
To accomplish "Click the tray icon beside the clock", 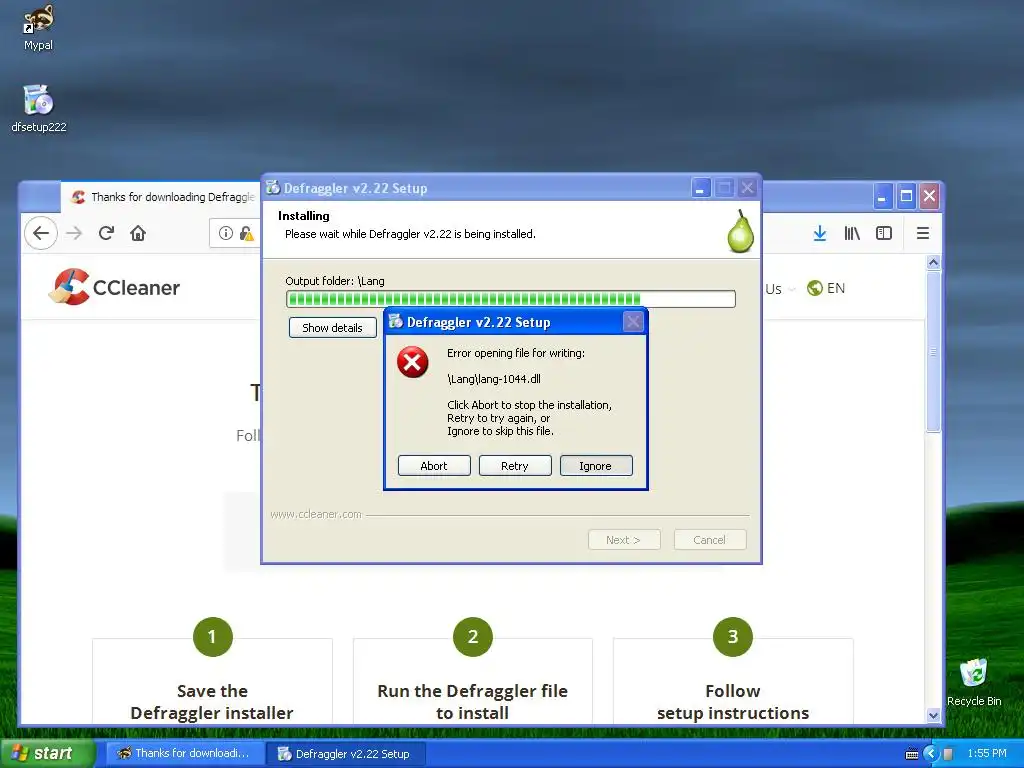I will [948, 754].
